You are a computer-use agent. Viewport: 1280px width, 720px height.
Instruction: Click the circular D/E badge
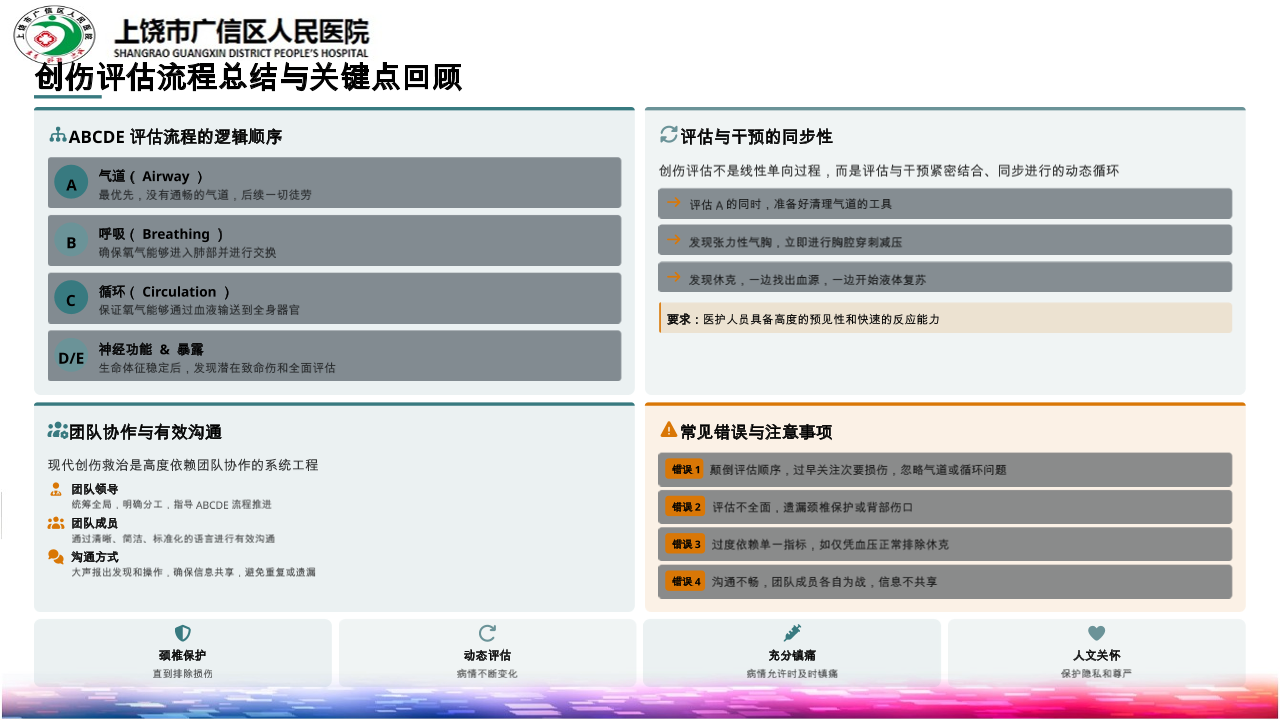coord(71,357)
